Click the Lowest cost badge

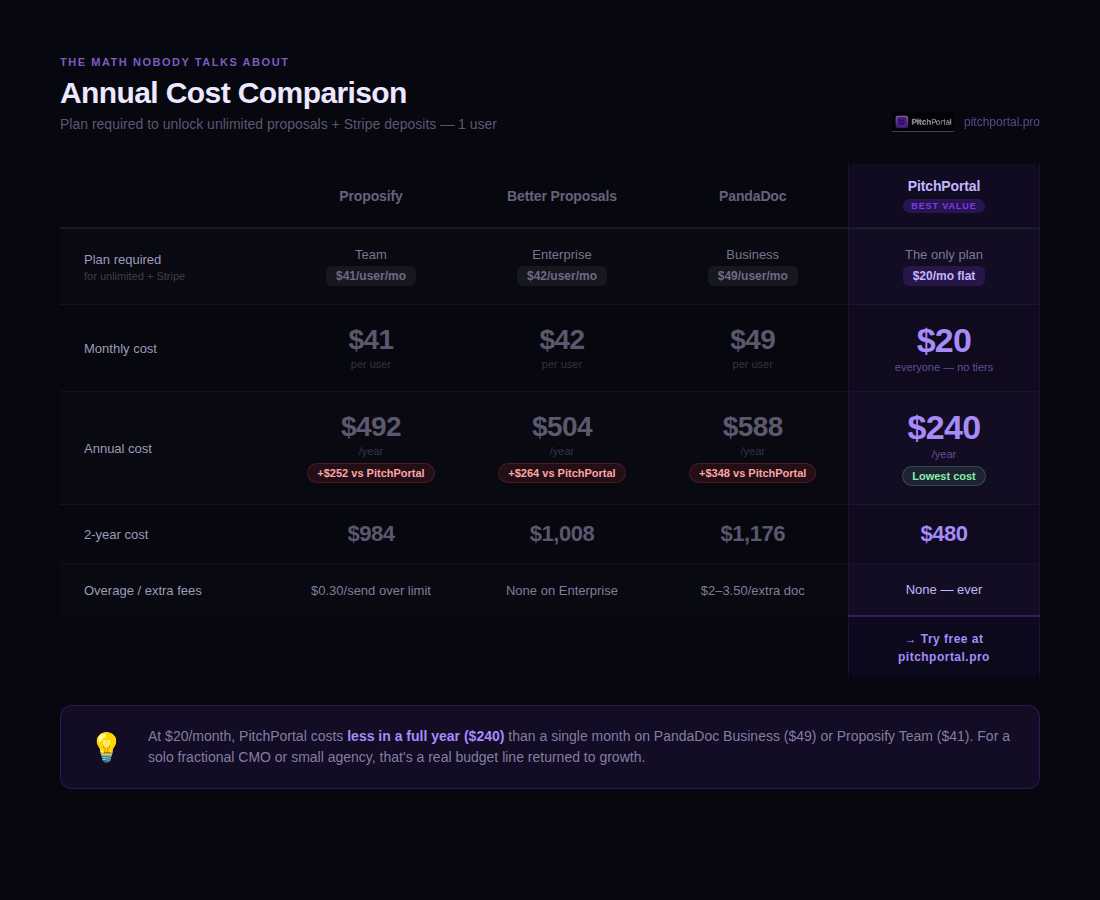(944, 476)
